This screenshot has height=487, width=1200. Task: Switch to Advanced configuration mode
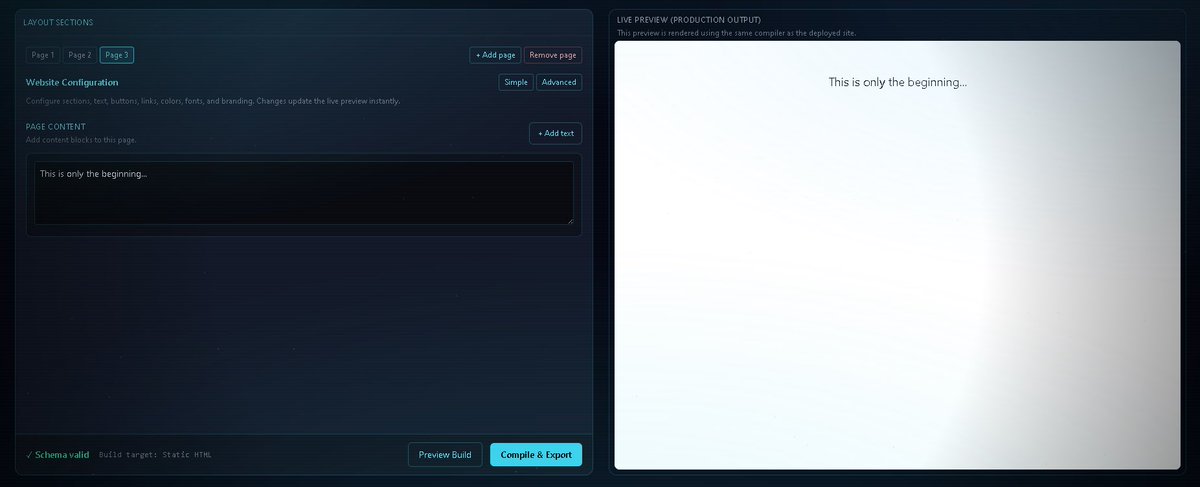pyautogui.click(x=559, y=82)
